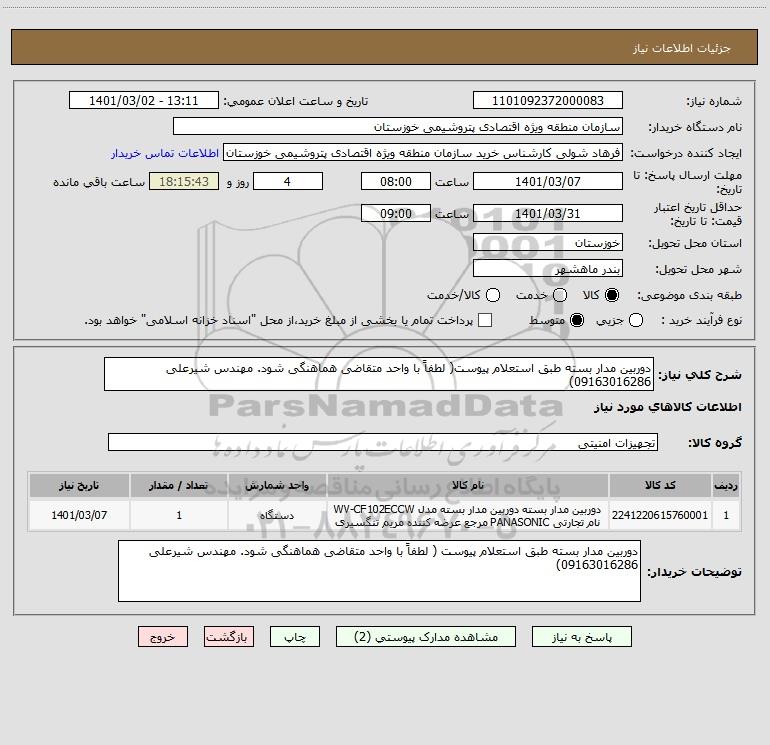Click the response deadline date 1401/03/07 field

548,182
